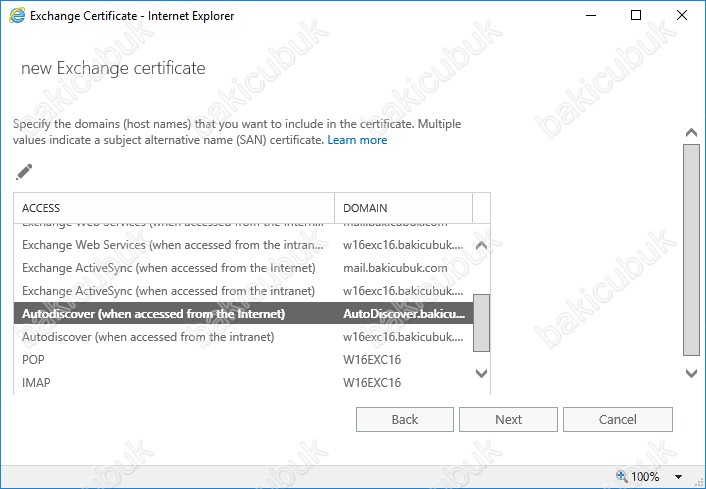This screenshot has width=706, height=489.
Task: Select the POP row
Action: 243,360
